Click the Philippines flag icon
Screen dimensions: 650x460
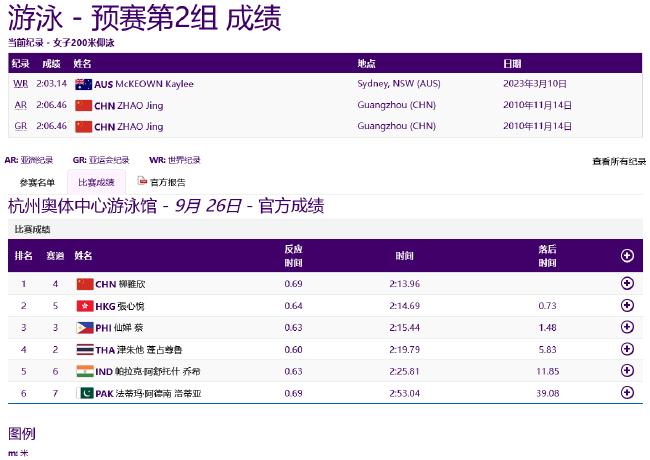85,328
